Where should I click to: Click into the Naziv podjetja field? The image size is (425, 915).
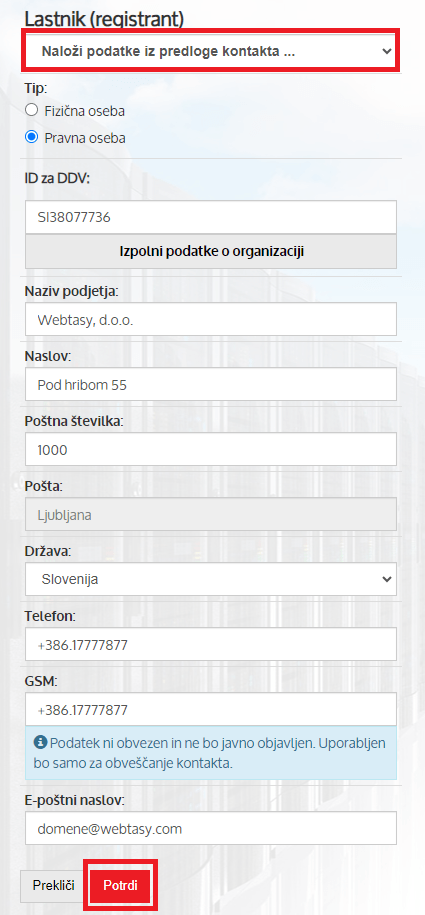[x=211, y=319]
